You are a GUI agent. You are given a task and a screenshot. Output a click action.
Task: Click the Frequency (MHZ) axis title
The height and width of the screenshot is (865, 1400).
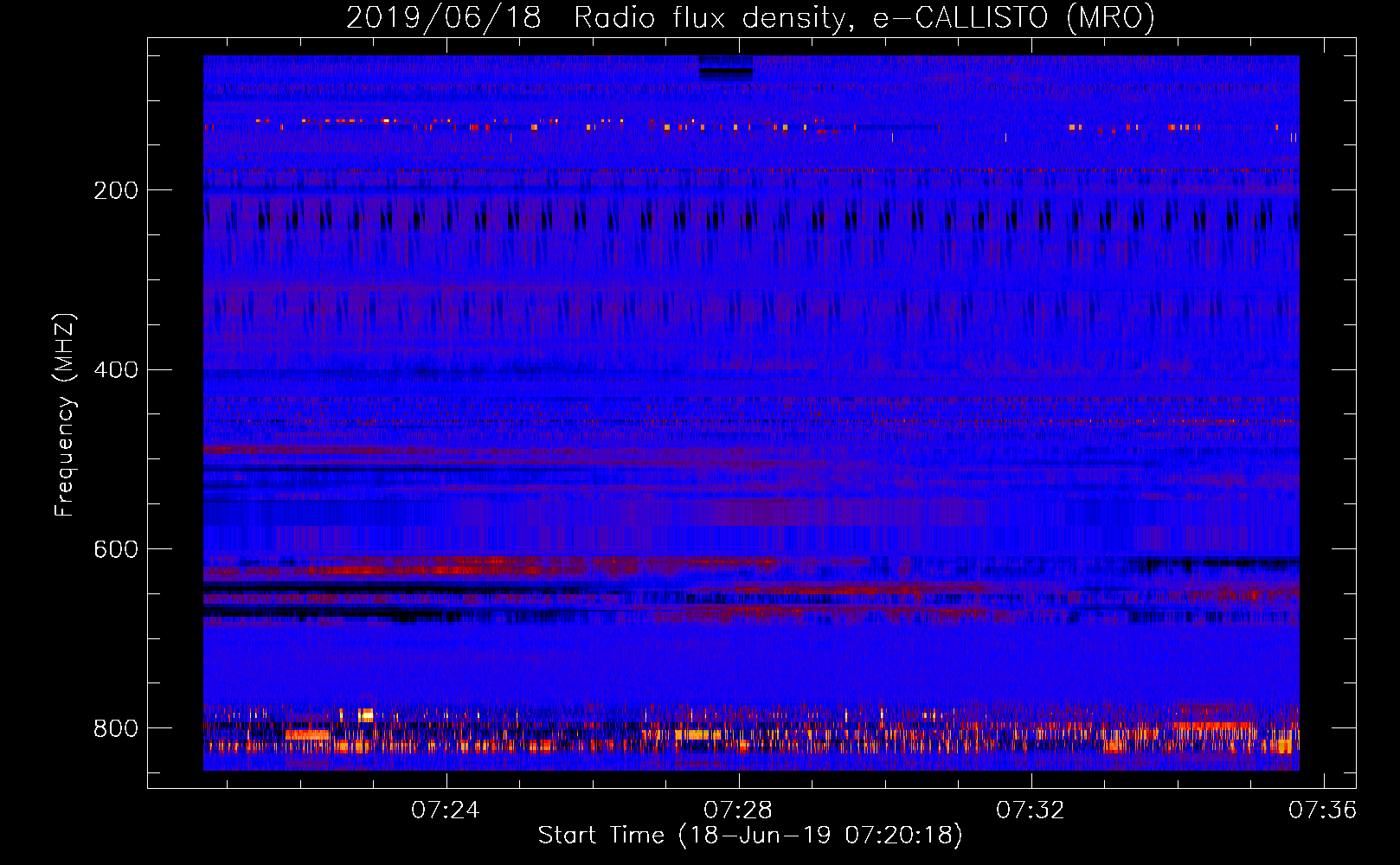65,414
